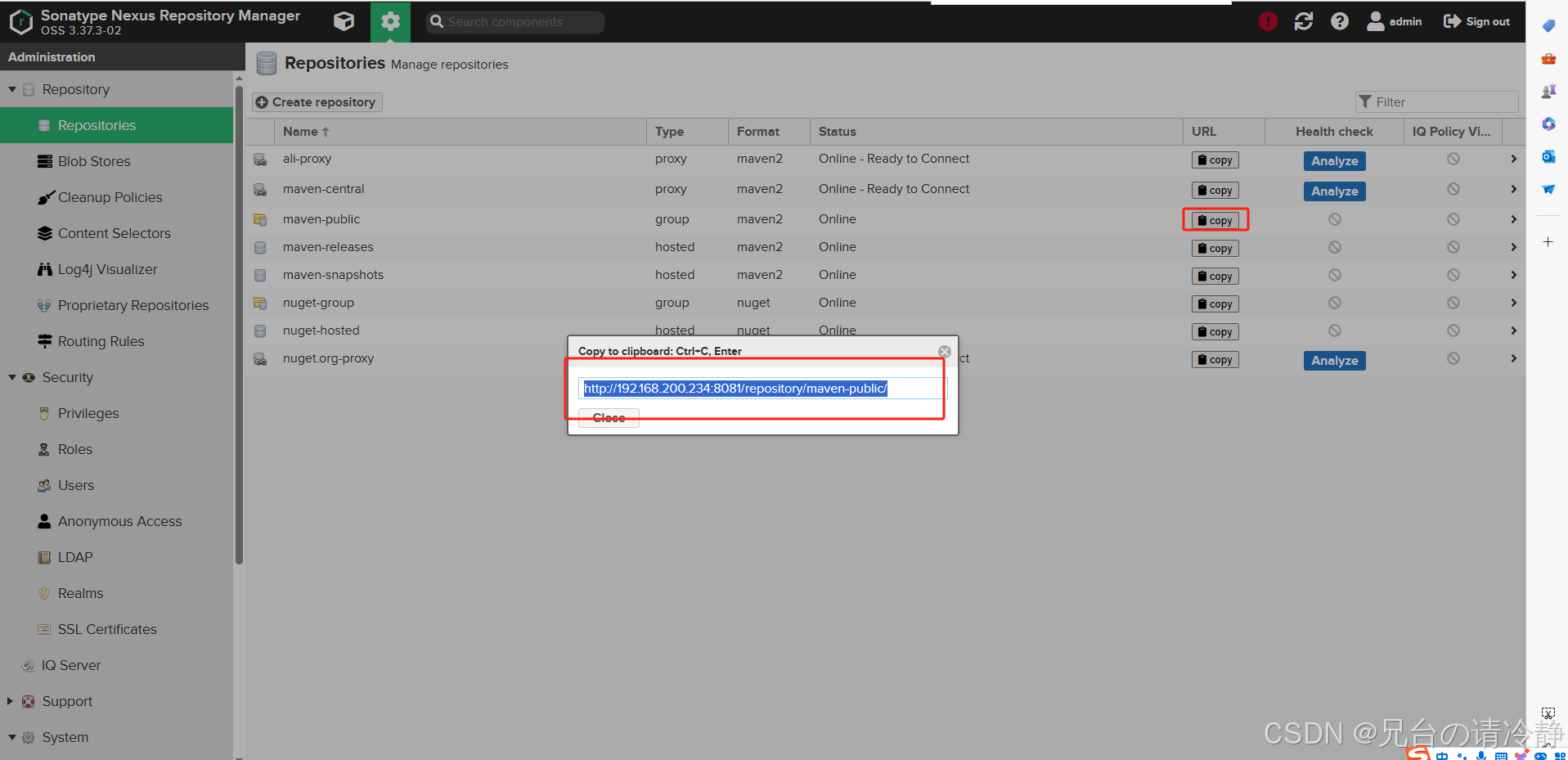Collapse the Security tree section
Screen dimensions: 1568x760
(x=12, y=377)
